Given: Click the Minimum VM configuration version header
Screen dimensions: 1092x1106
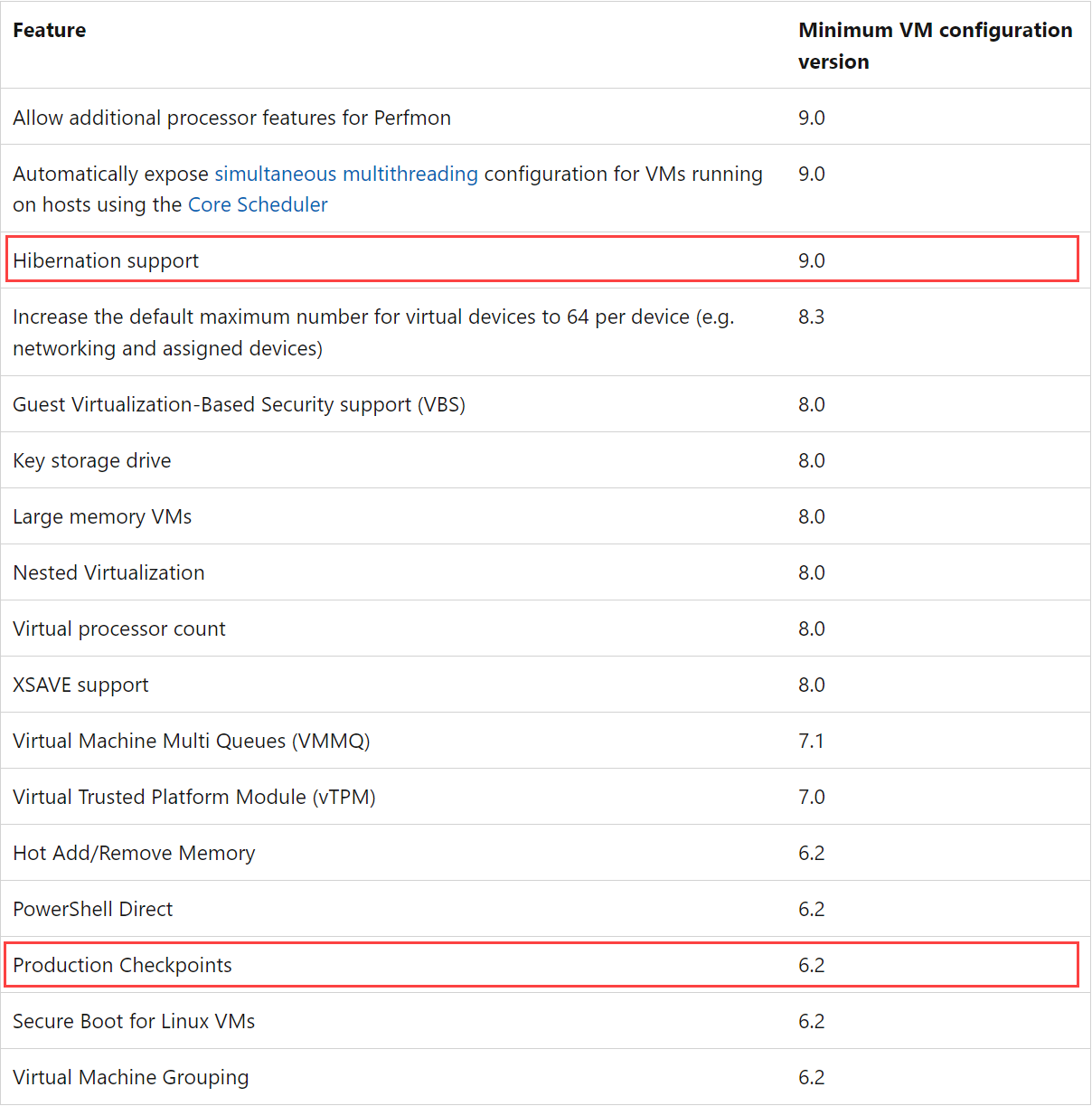Looking at the screenshot, I should click(935, 45).
